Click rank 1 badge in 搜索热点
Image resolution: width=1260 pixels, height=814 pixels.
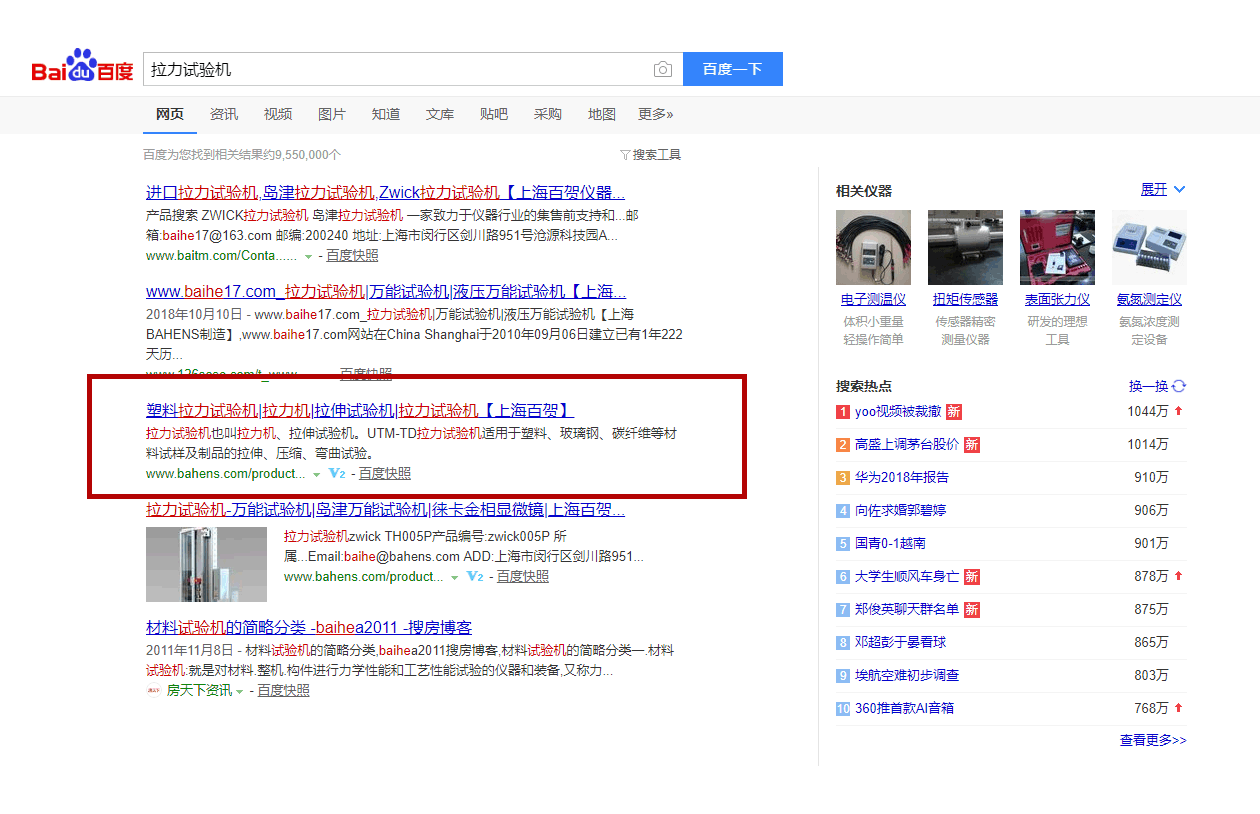[843, 412]
